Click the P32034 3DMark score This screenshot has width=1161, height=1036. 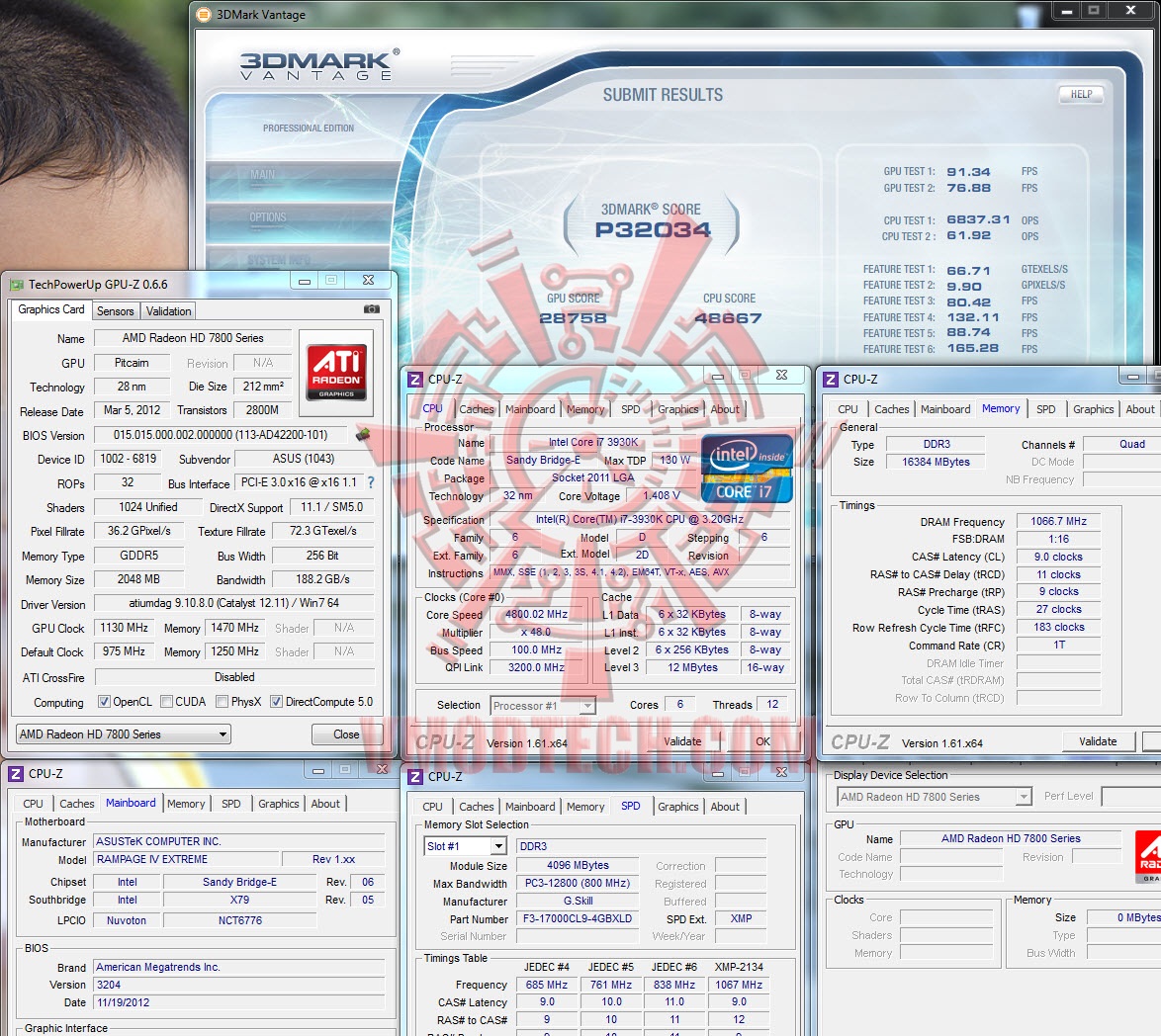(653, 229)
